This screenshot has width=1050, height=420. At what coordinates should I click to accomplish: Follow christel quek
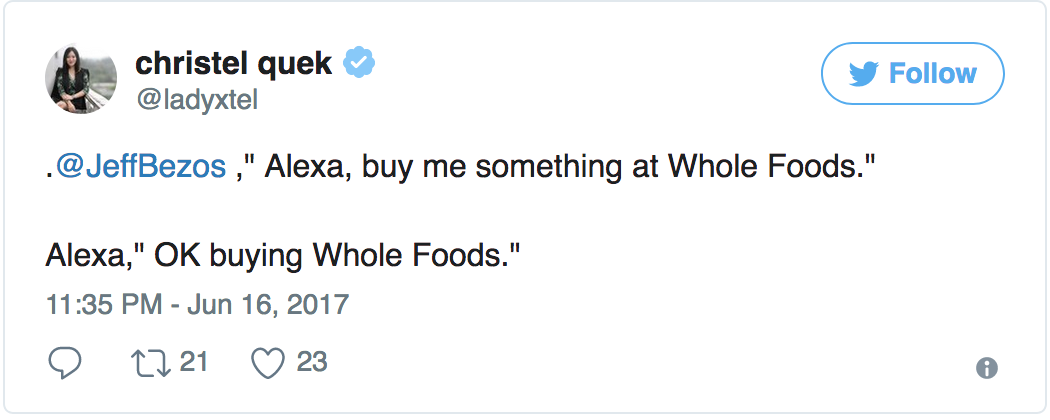tap(912, 74)
